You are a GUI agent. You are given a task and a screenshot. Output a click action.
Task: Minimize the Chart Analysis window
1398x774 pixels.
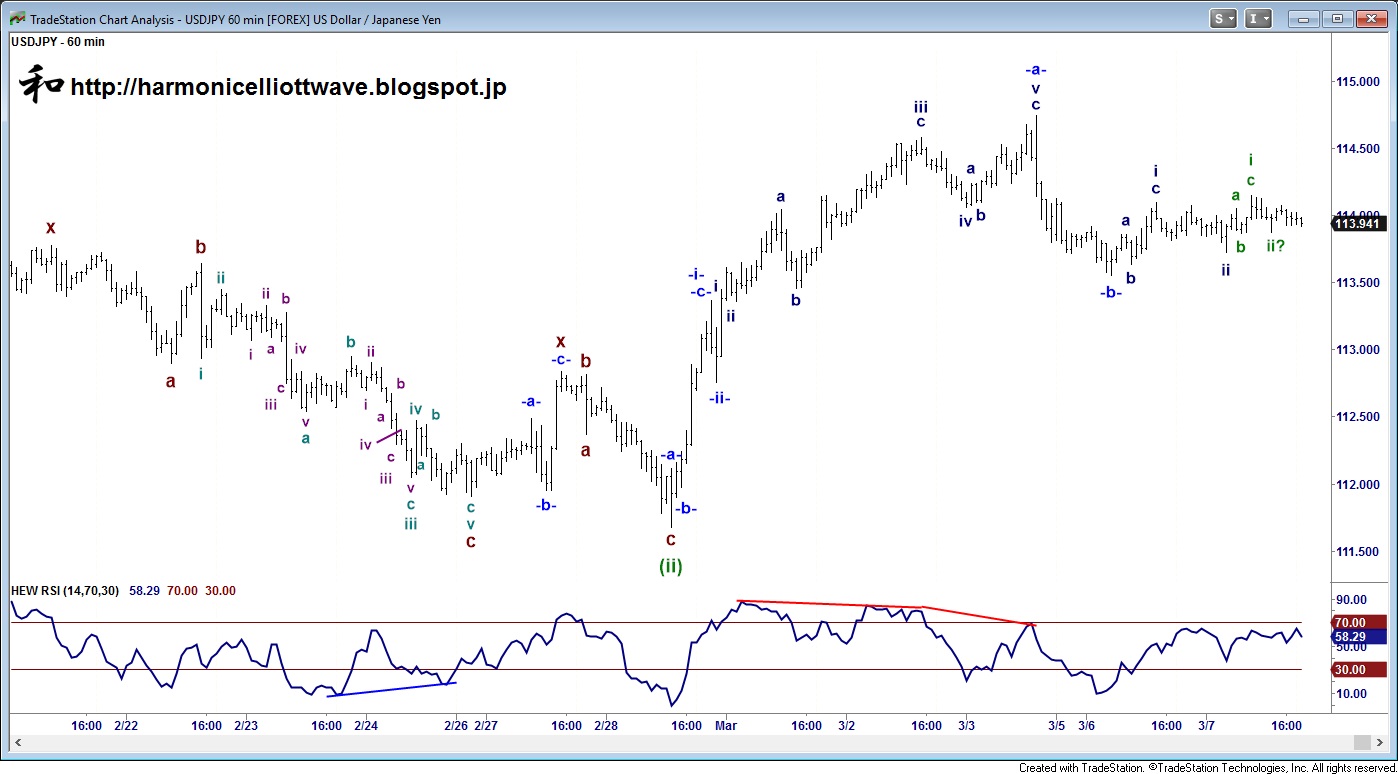[1301, 18]
